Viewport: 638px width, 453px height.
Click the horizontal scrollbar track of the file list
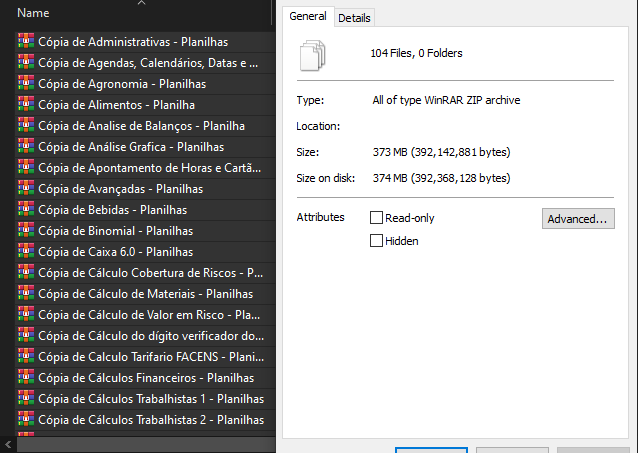click(145, 444)
